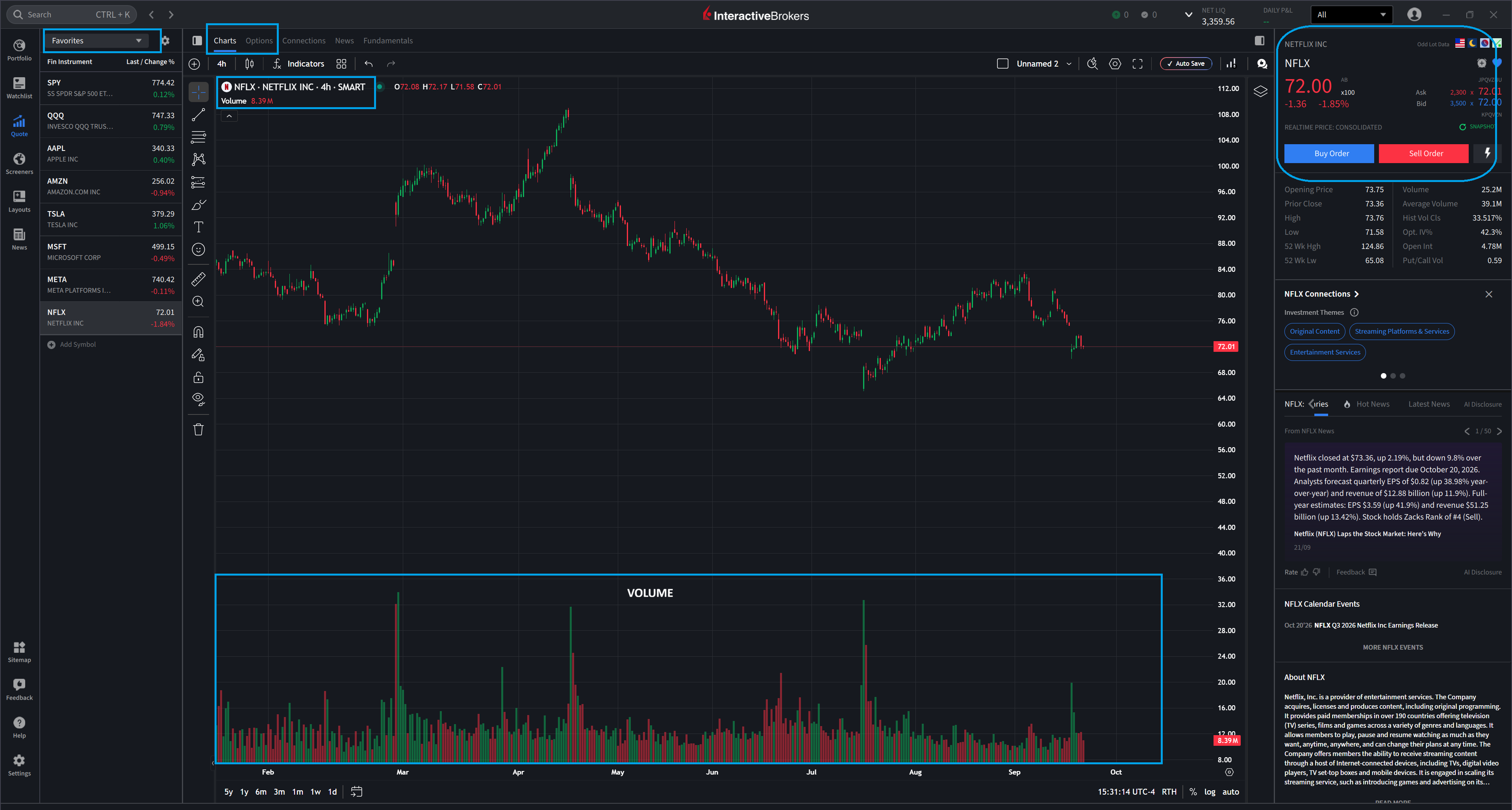Open the 4h interval selector
The width and height of the screenshot is (1512, 810).
click(222, 63)
